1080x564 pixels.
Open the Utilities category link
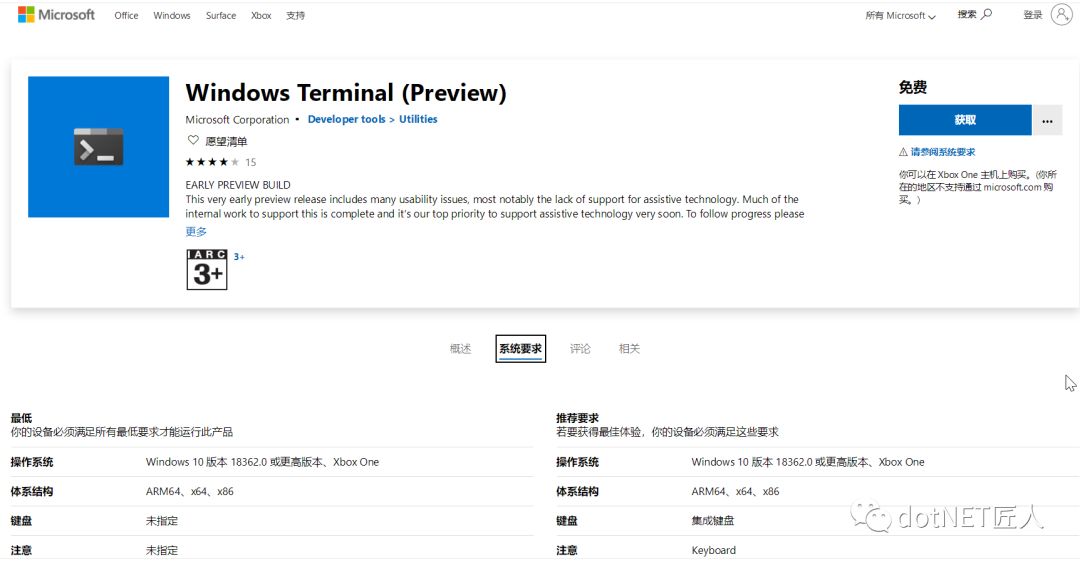[418, 119]
